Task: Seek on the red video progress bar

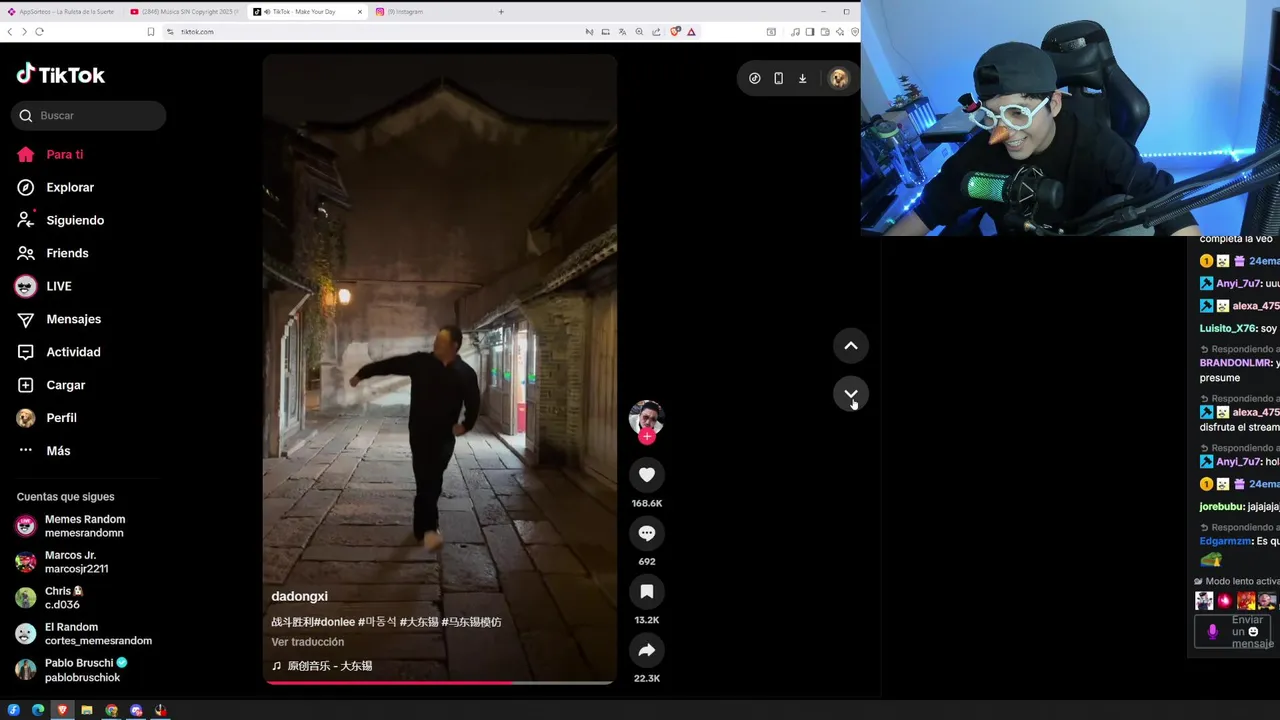Action: click(439, 683)
